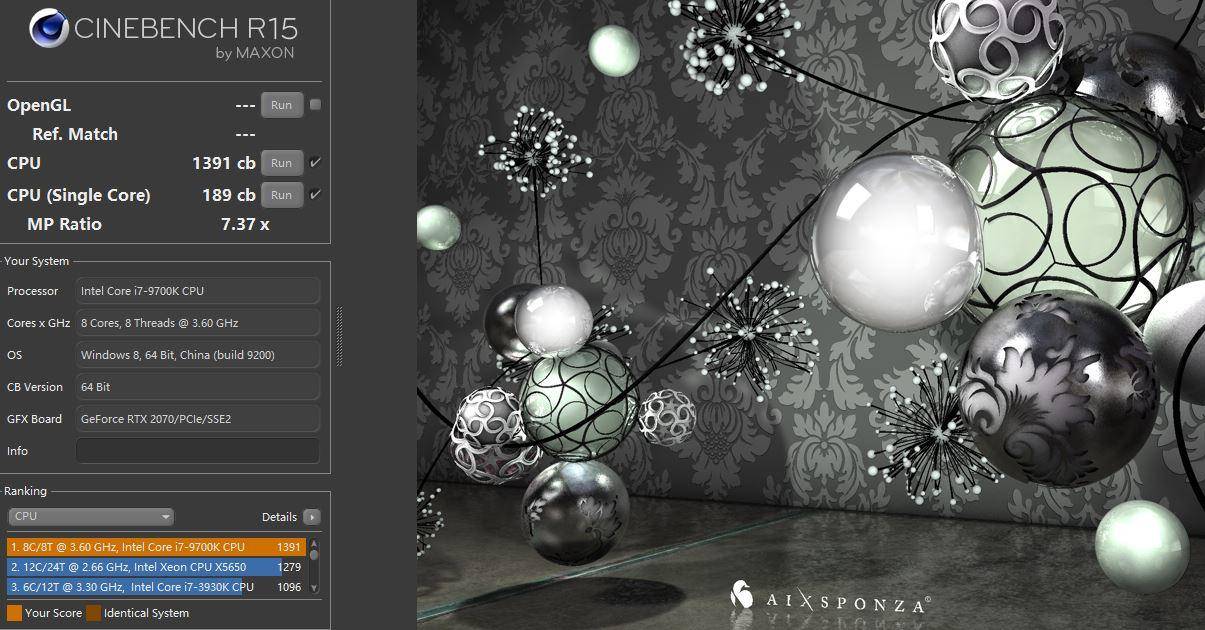Toggle the CPU test checkmark
The image size is (1205, 630).
click(x=315, y=162)
